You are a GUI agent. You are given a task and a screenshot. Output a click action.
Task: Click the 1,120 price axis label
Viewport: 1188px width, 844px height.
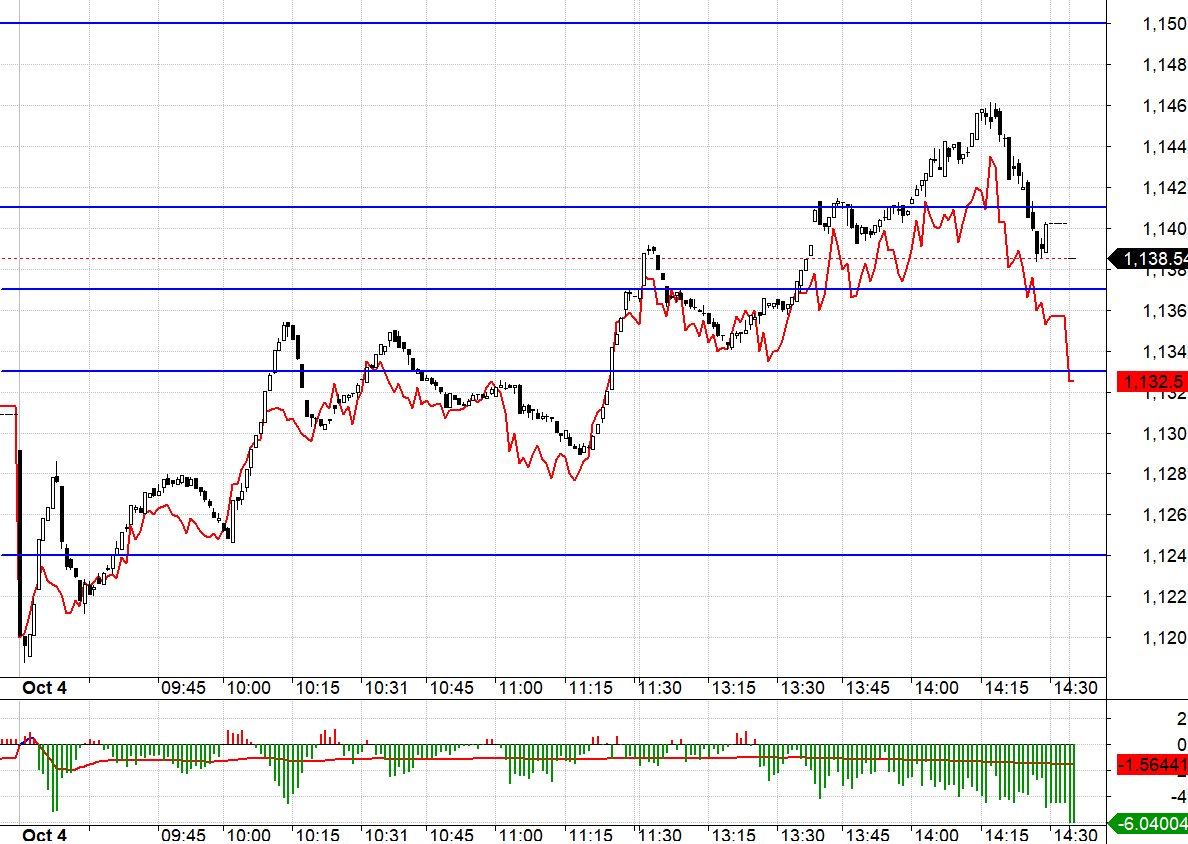[x=1164, y=638]
